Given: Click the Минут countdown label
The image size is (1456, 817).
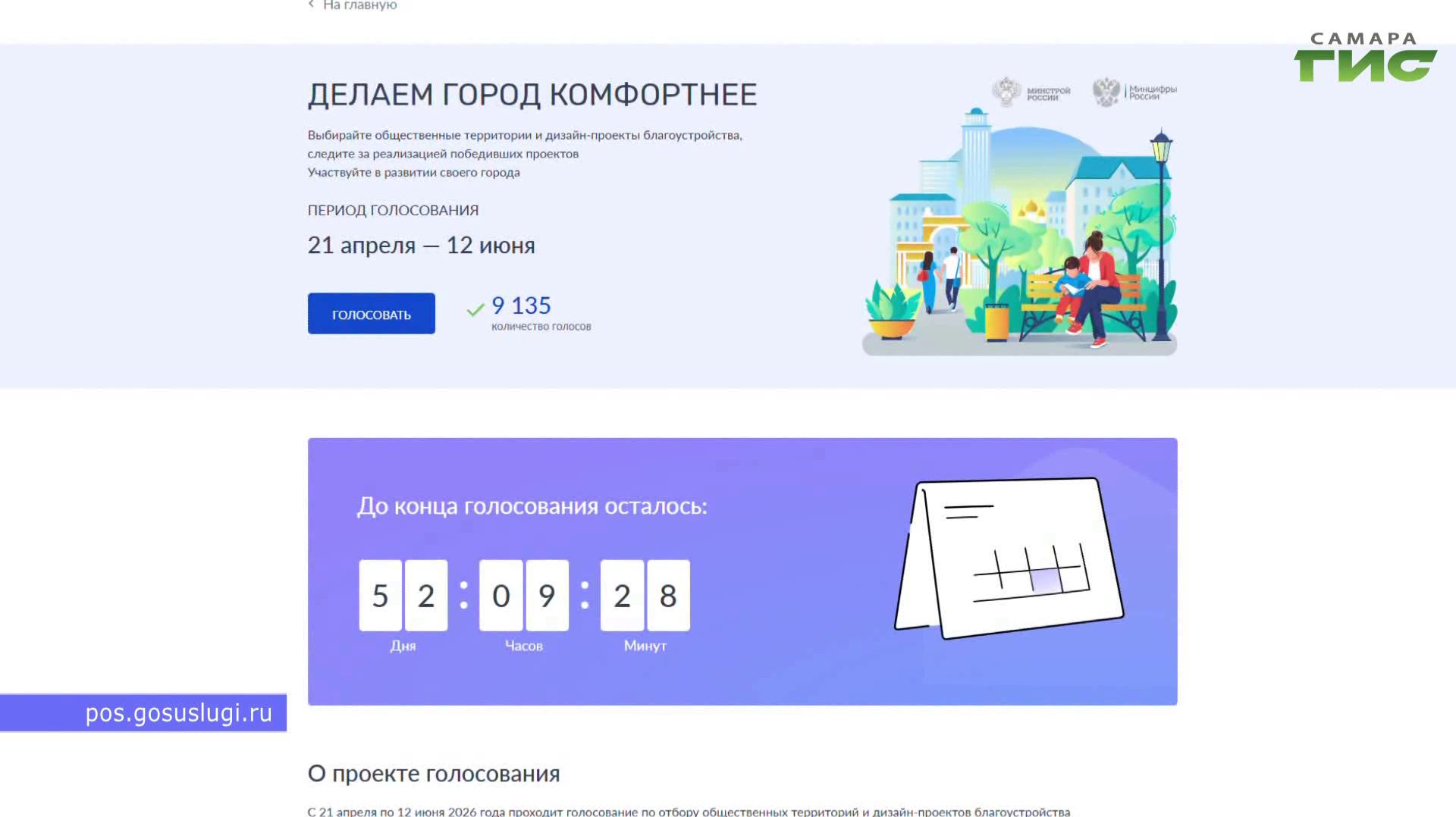Looking at the screenshot, I should point(645,646).
